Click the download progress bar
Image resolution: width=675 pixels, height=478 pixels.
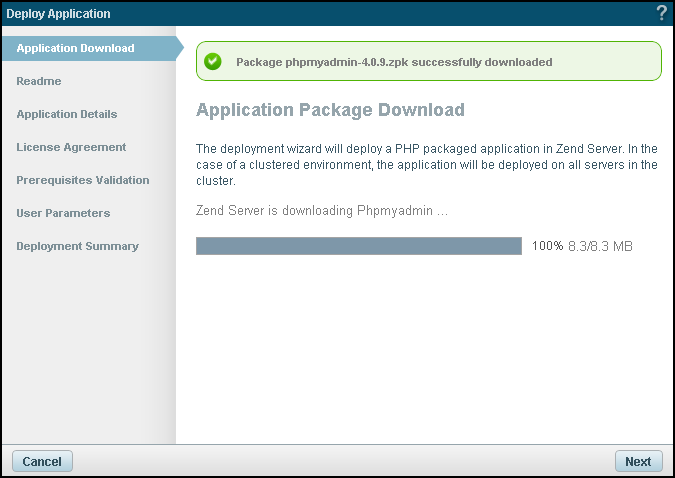[358, 246]
